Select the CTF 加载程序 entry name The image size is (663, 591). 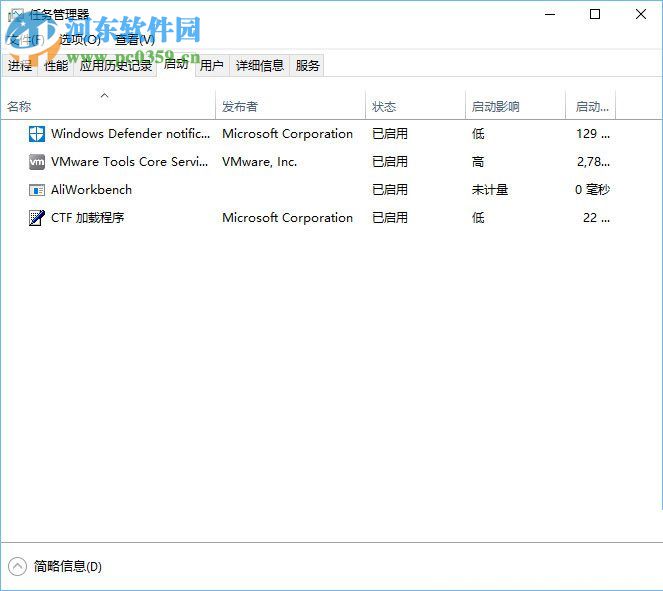[x=88, y=218]
